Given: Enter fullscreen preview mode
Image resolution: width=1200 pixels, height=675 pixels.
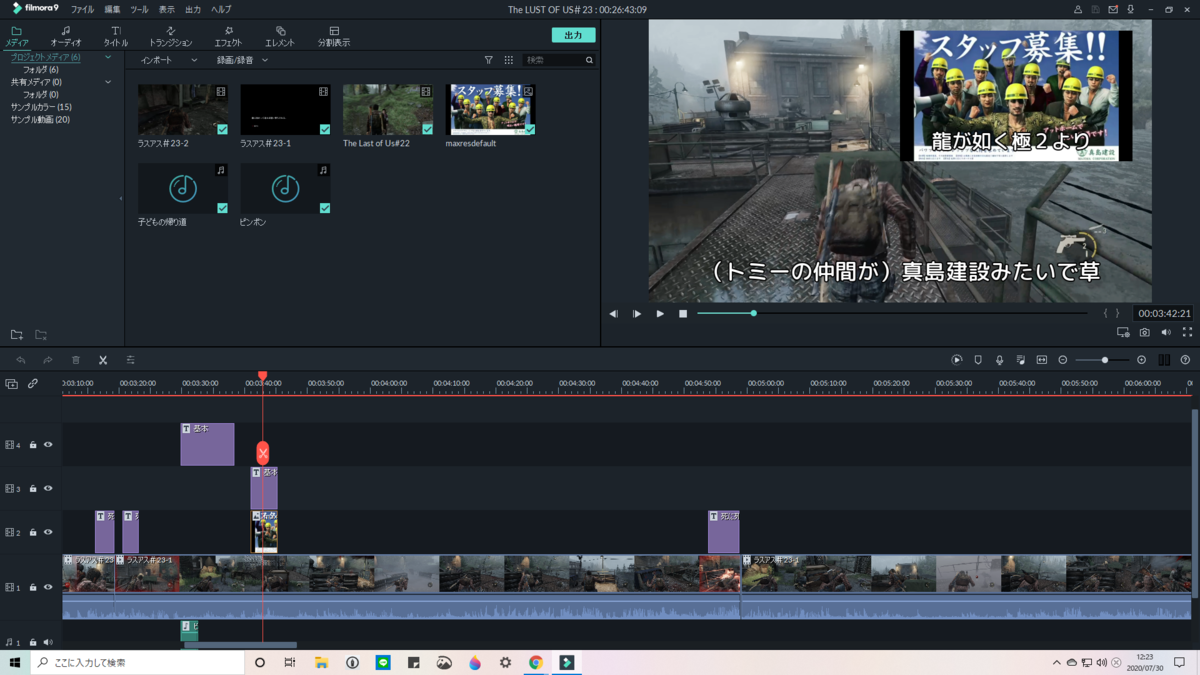Looking at the screenshot, I should [1187, 332].
